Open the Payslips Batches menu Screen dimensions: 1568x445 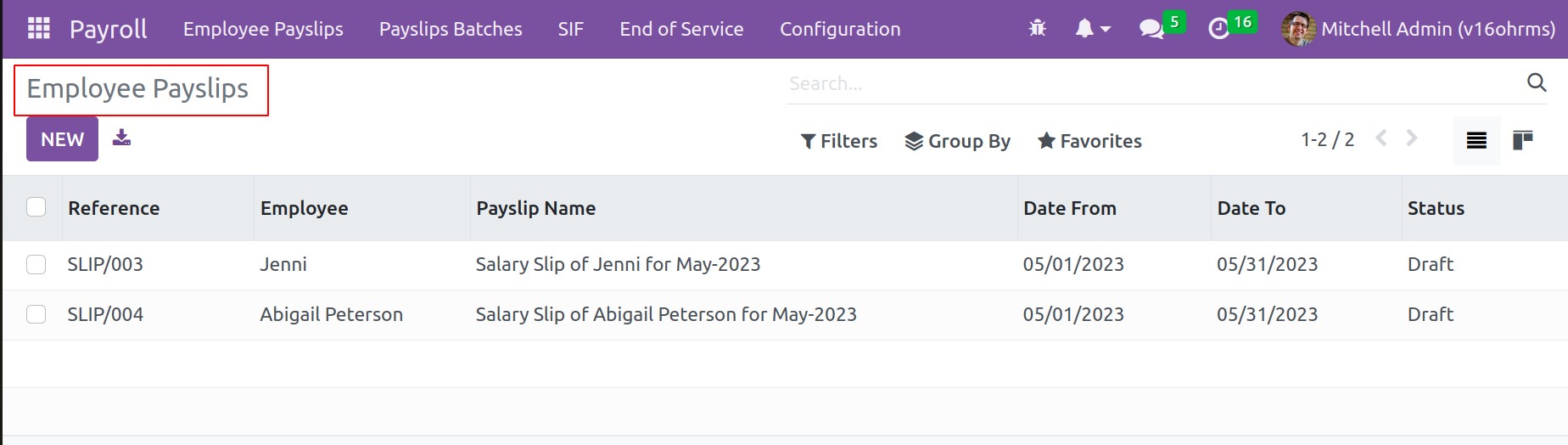click(451, 29)
